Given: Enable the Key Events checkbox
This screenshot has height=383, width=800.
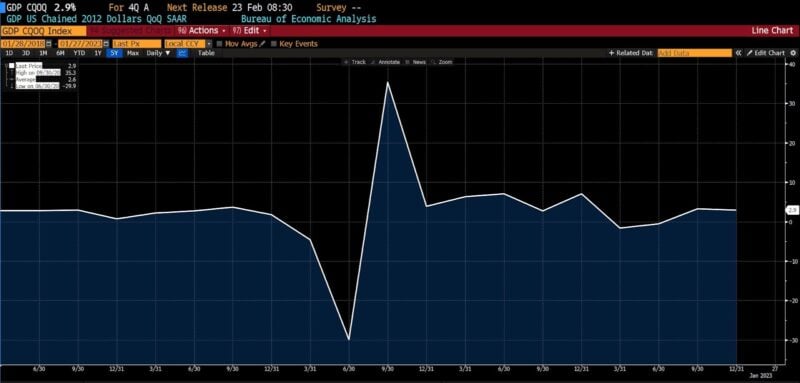Looking at the screenshot, I should [x=274, y=44].
